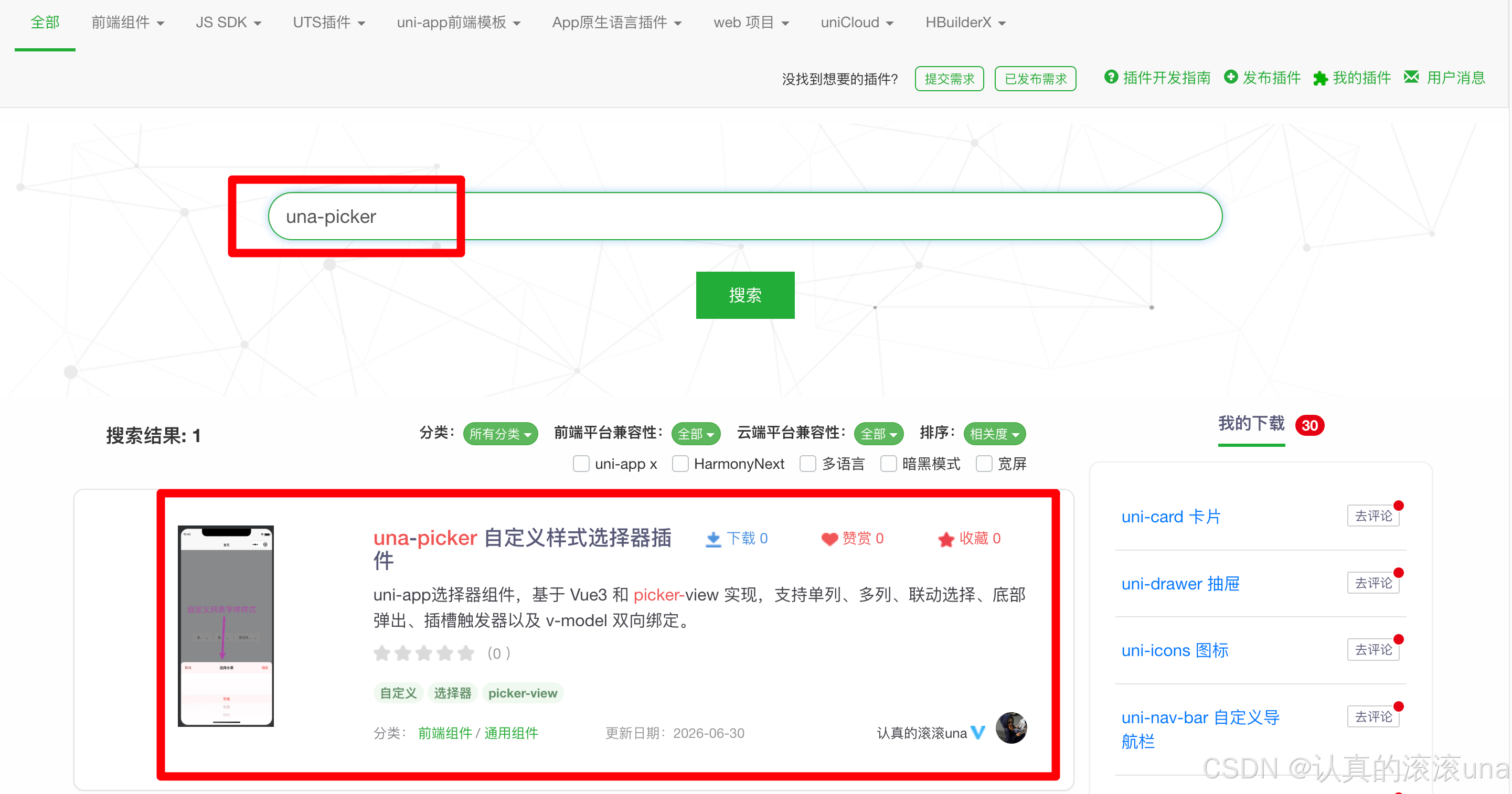Click the green 搜索 button
The image size is (1512, 794).
click(745, 295)
